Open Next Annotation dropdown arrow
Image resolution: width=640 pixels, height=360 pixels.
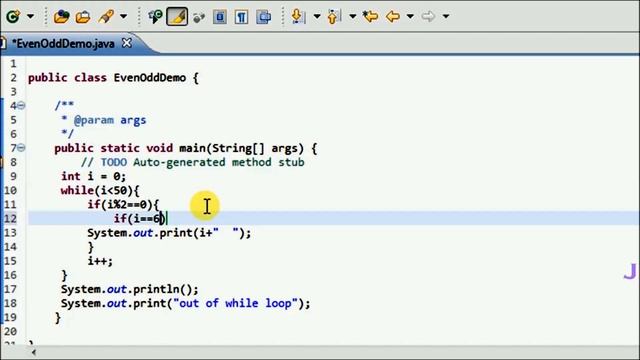pos(317,17)
